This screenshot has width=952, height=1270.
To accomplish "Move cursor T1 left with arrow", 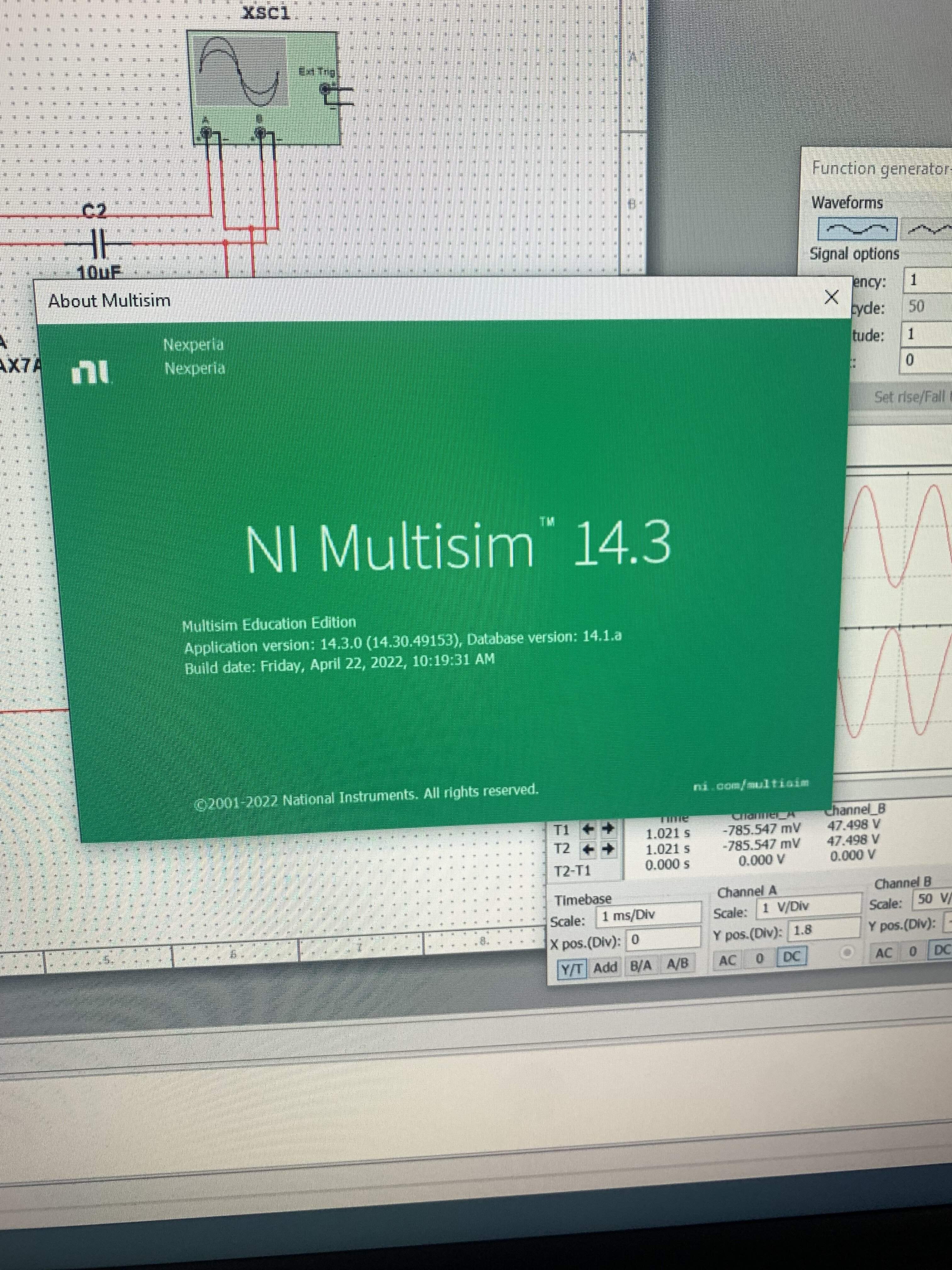I will pos(588,829).
